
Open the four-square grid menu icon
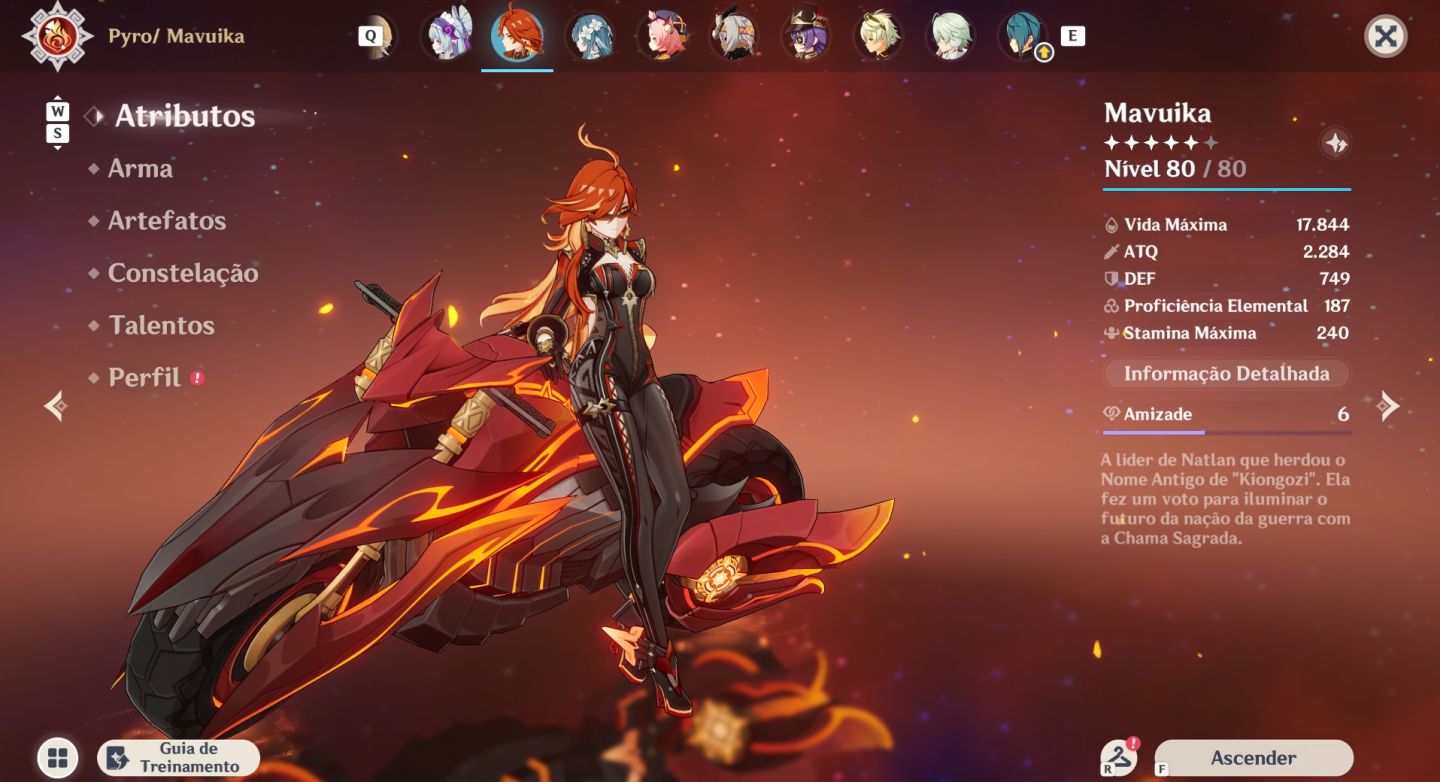click(x=58, y=758)
